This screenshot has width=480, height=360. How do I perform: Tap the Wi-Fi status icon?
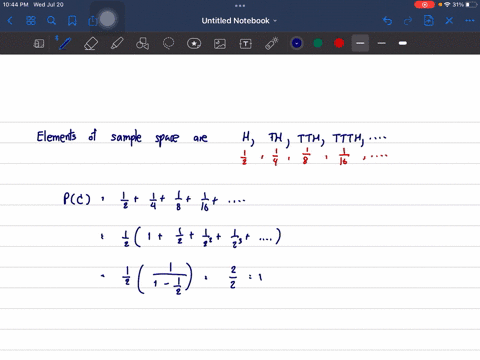coord(447,5)
